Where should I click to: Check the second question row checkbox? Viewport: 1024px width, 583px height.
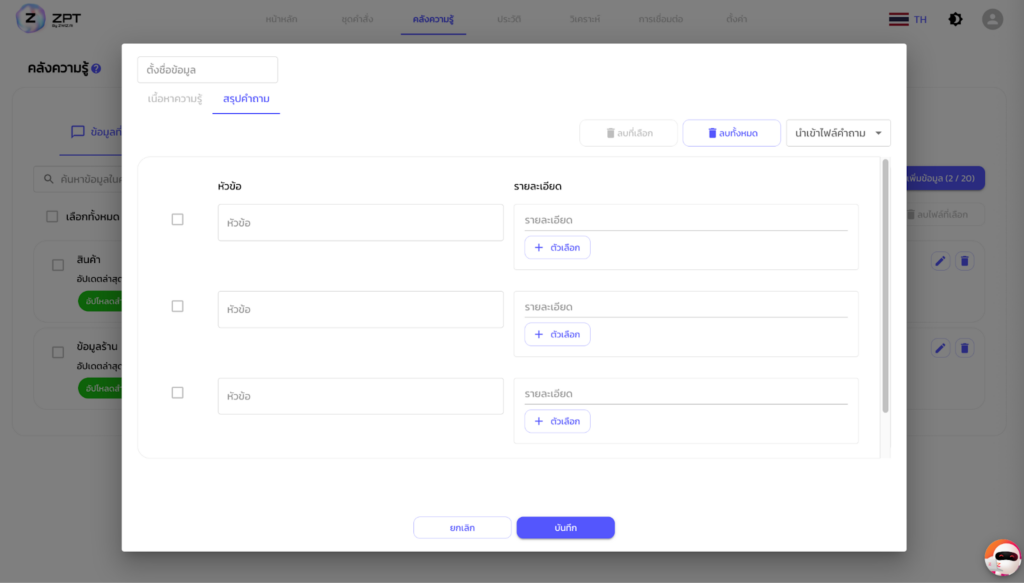pos(177,306)
